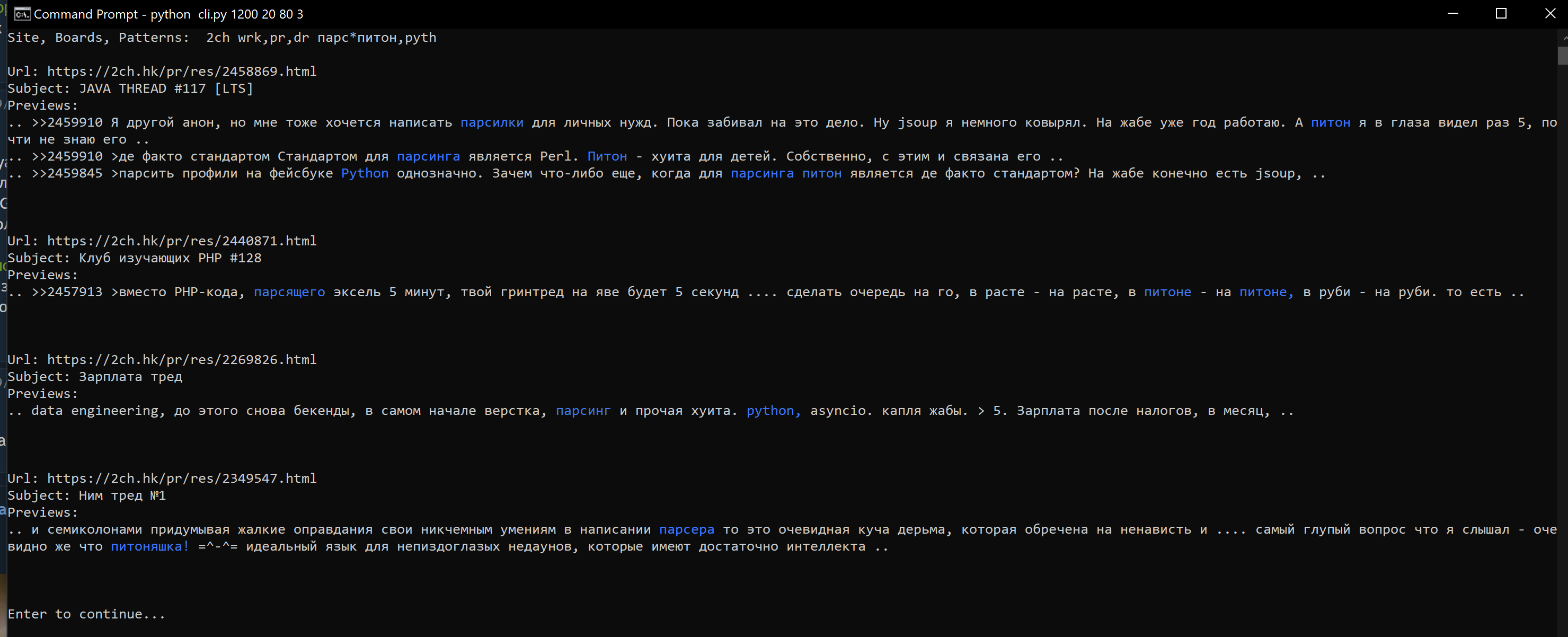Click highlighted 'Питон' after 'Perl.'
This screenshot has height=637, width=1568.
(607, 156)
